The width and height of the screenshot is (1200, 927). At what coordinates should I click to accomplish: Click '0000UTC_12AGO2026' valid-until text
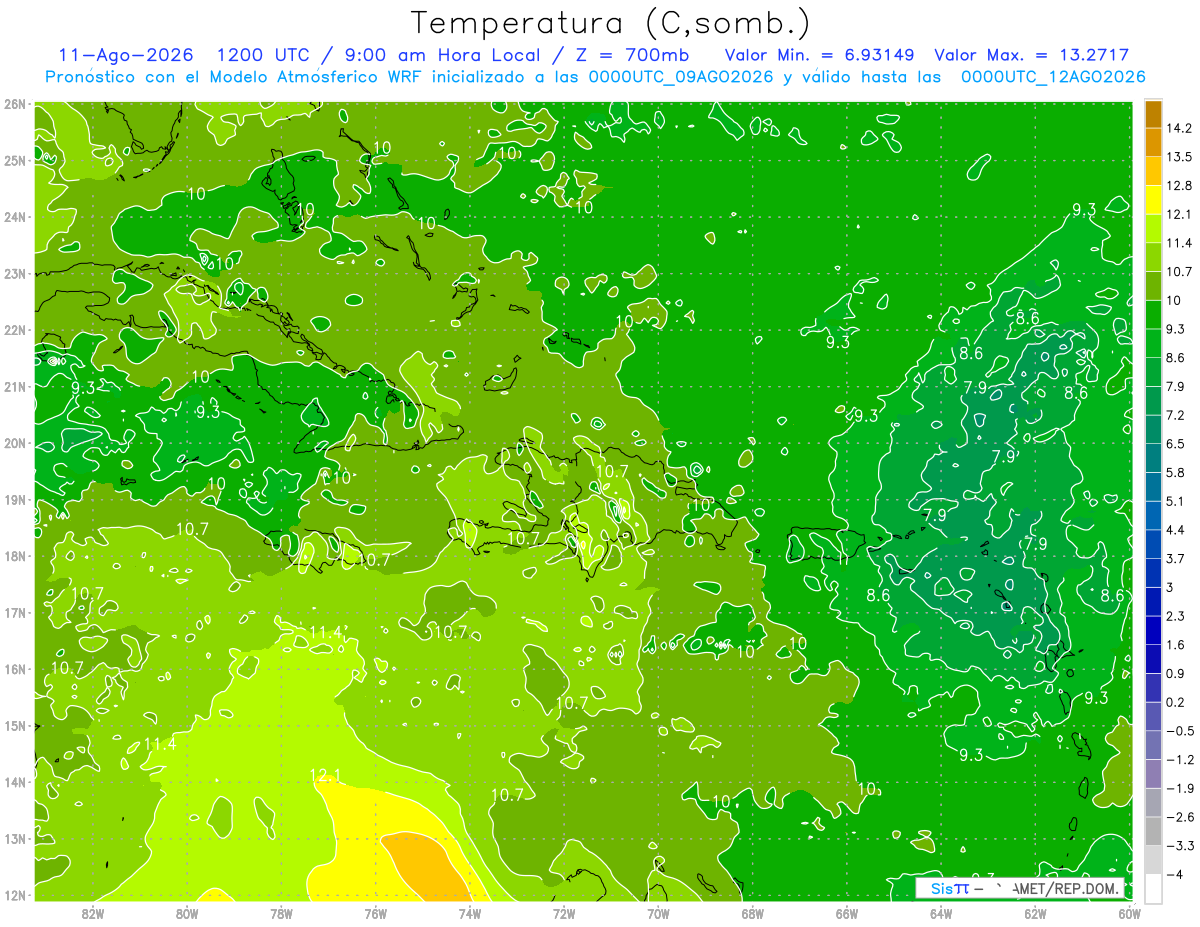point(1053,77)
